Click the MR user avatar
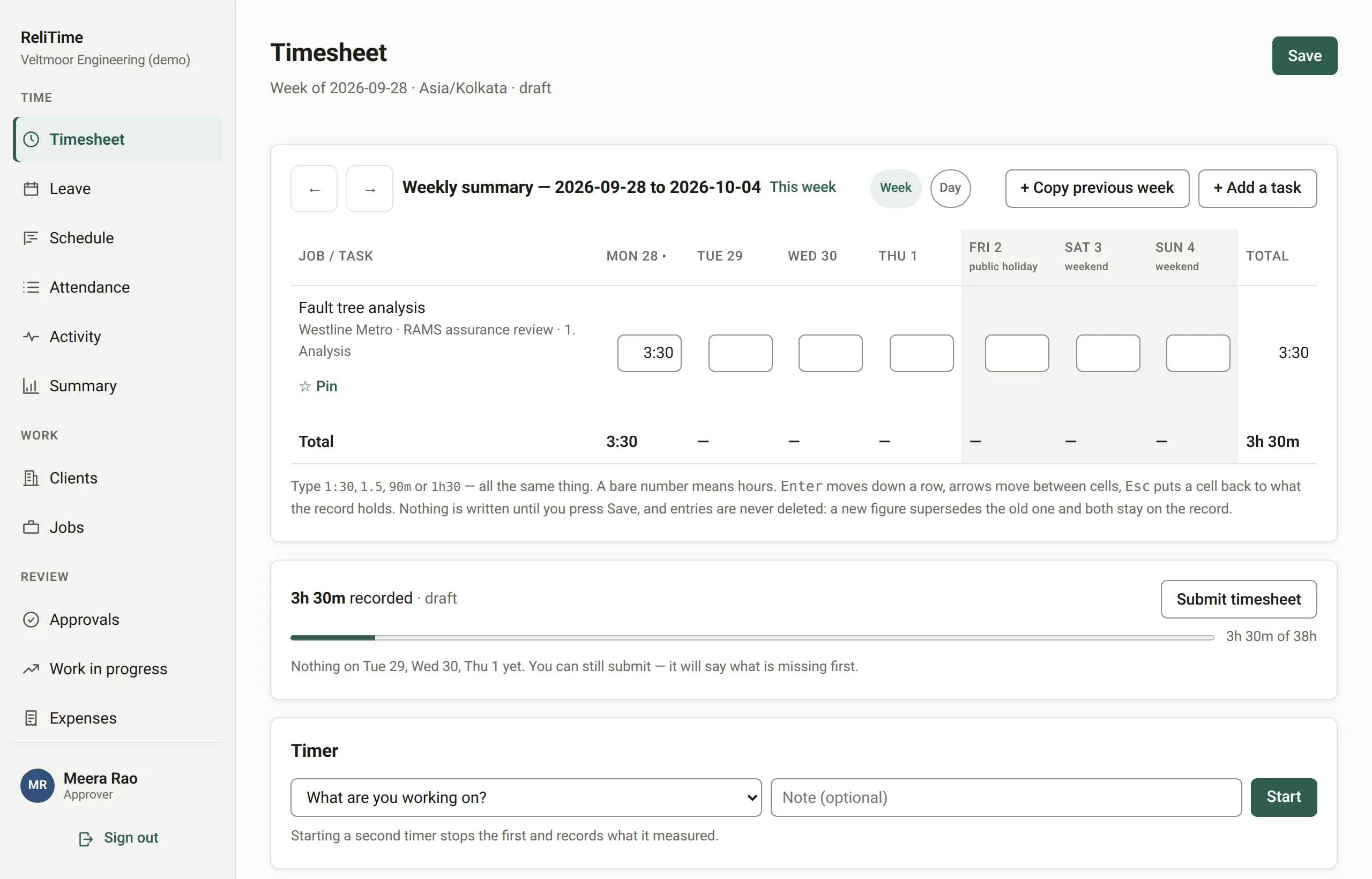The image size is (1372, 879). [x=38, y=785]
